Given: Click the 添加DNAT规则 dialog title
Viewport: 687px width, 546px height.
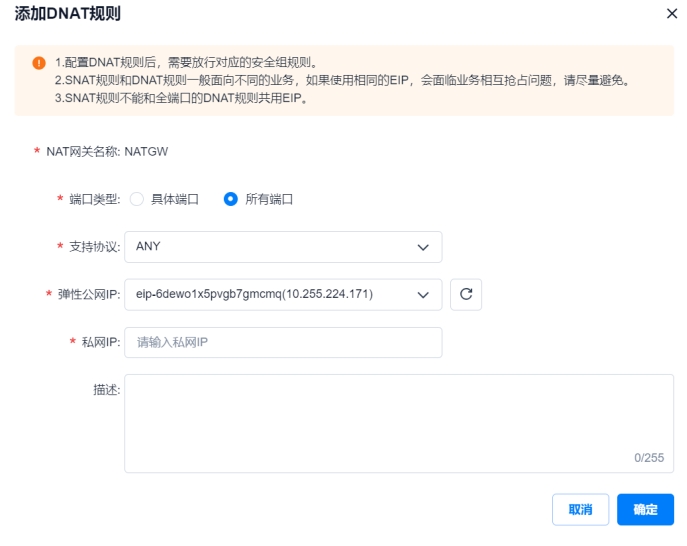Looking at the screenshot, I should point(67,14).
